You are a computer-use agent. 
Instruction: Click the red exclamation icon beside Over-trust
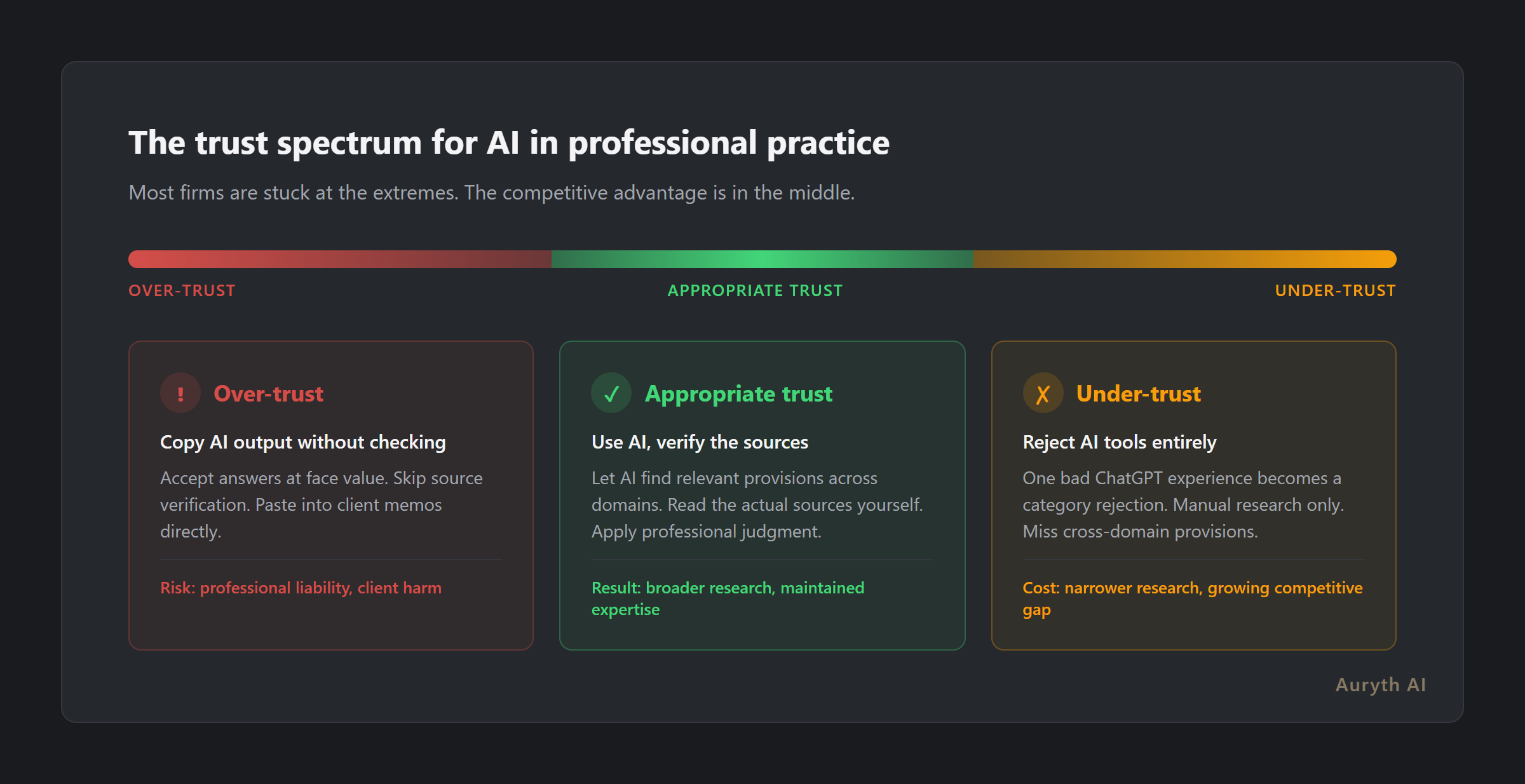180,393
